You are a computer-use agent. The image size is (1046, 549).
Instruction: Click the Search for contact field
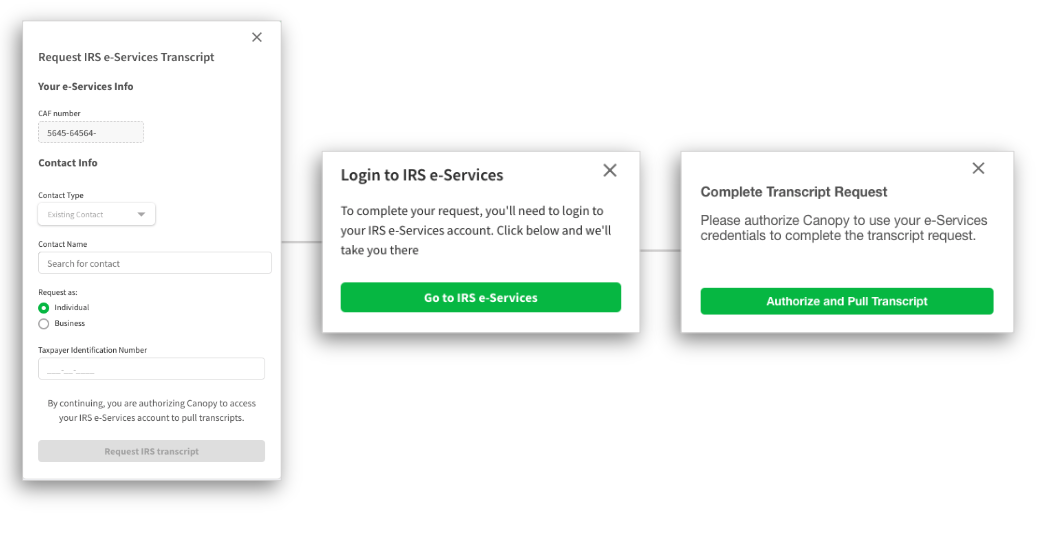click(155, 263)
